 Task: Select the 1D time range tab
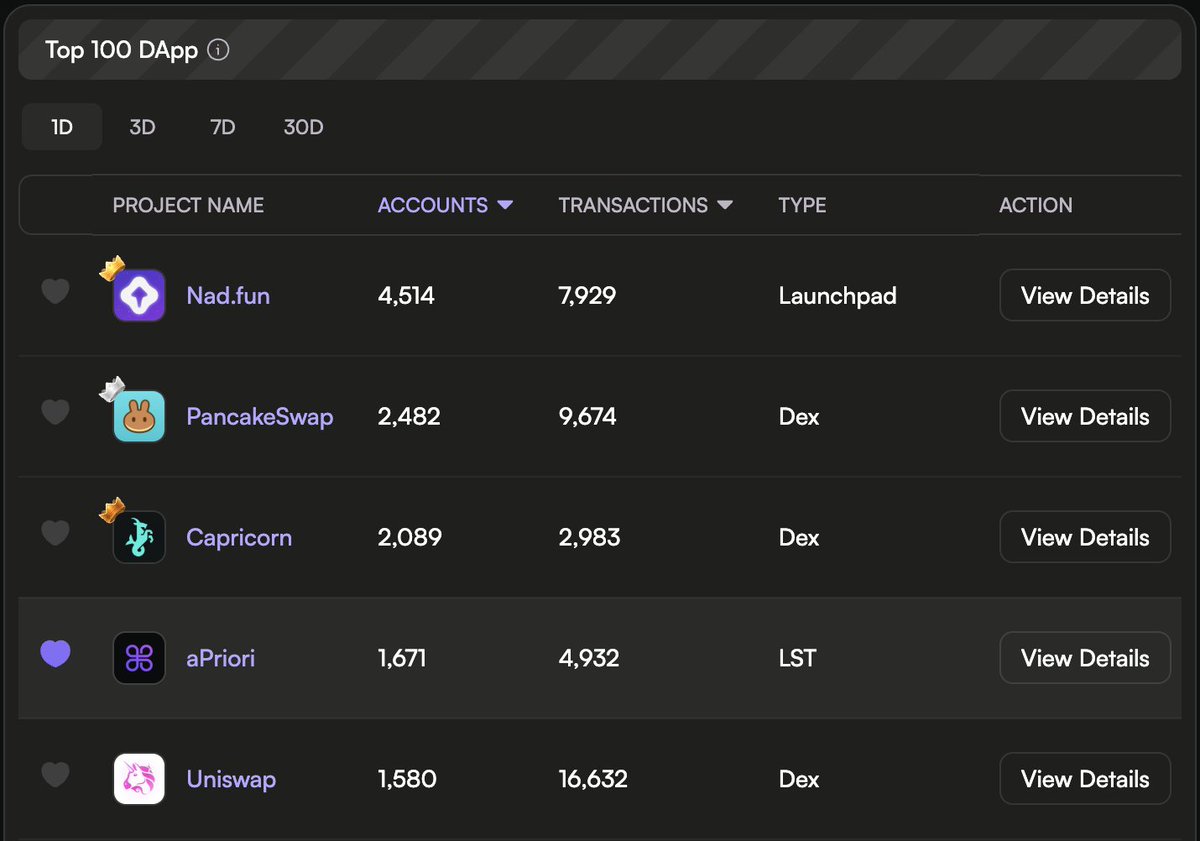(62, 127)
